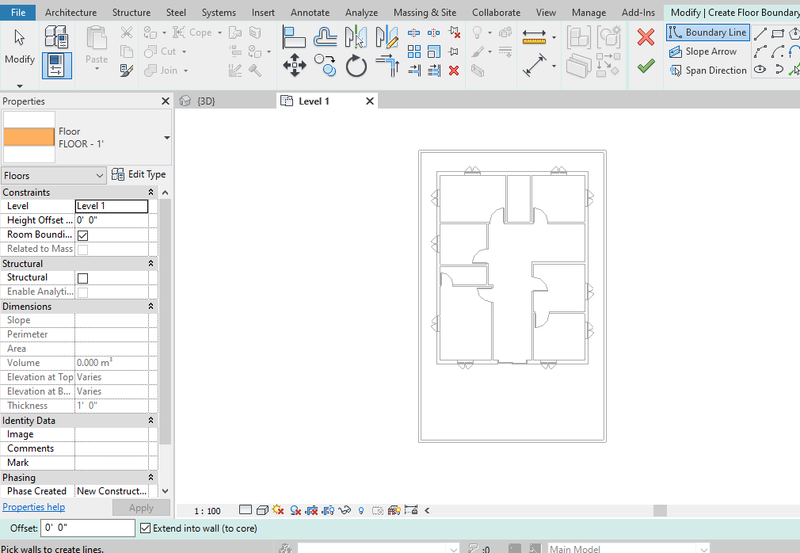
Task: Finish edit mode with green checkmark
Action: [646, 65]
